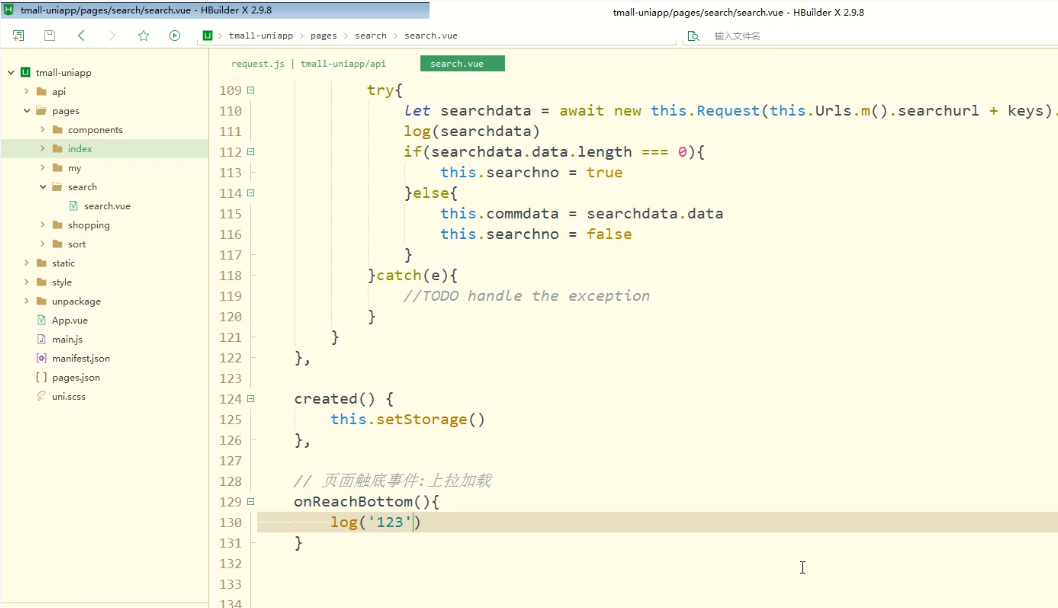1058x608 pixels.
Task: Click the unpackage folder icon
Action: (42, 301)
